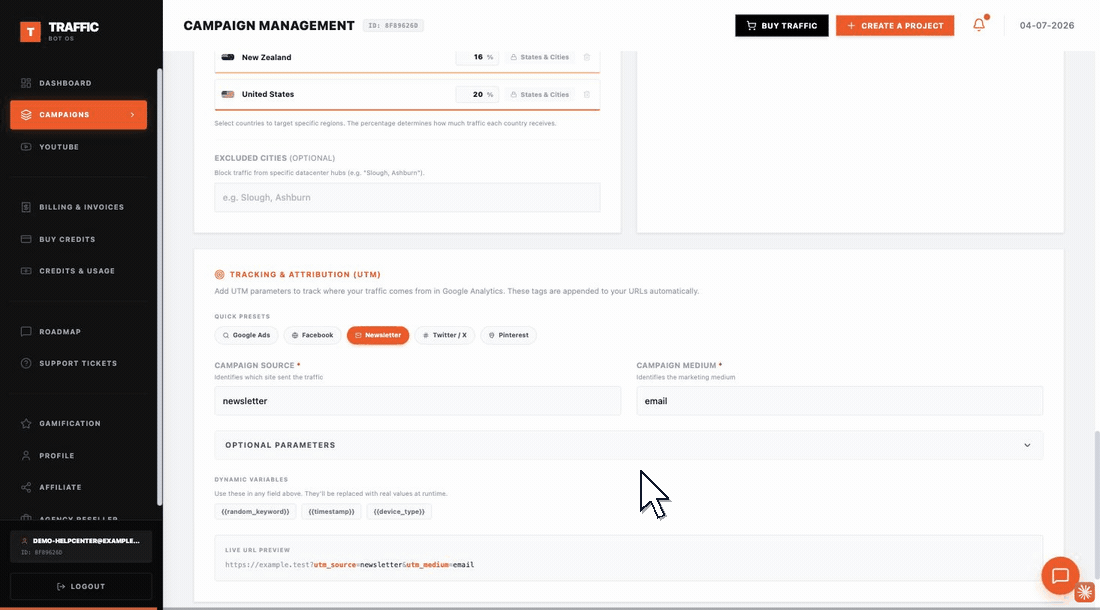
Task: Open States & Cities for New Zealand
Action: 539,57
